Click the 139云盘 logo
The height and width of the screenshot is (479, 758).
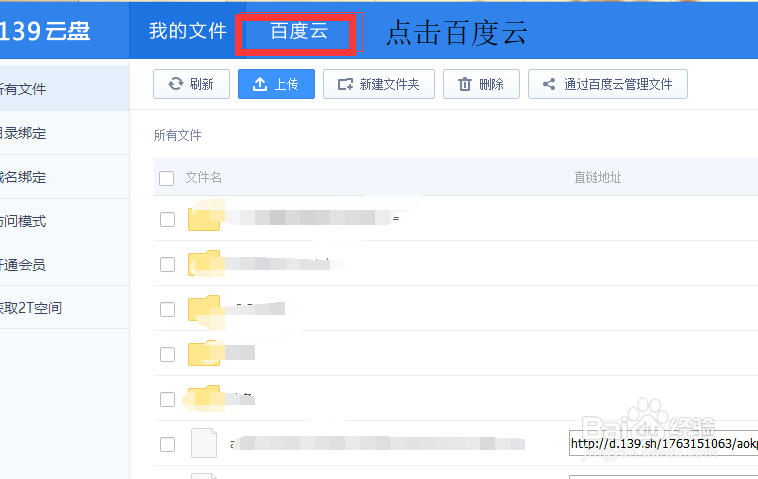(44, 31)
